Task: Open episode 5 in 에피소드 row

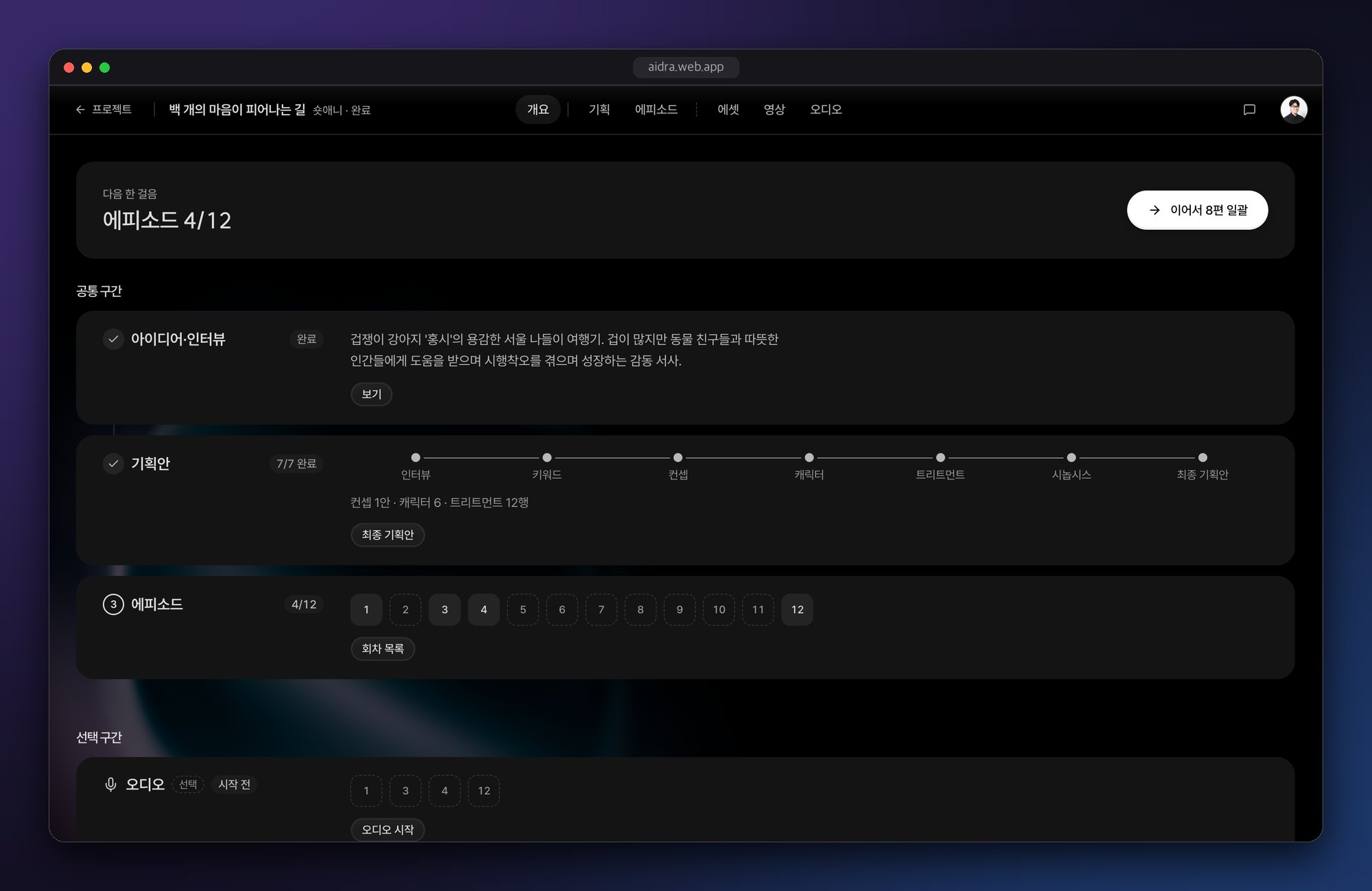Action: tap(523, 610)
